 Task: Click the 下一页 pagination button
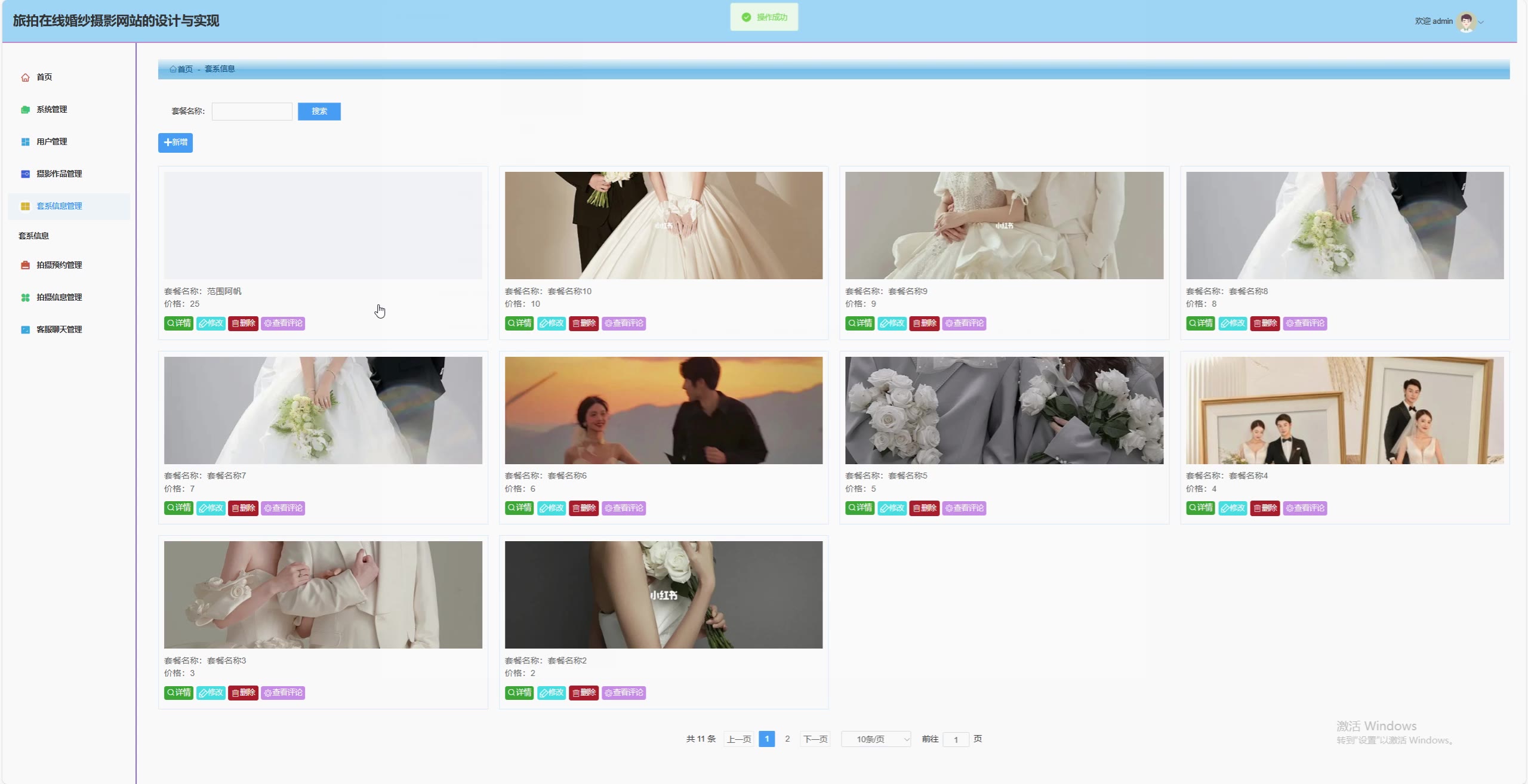tap(815, 739)
